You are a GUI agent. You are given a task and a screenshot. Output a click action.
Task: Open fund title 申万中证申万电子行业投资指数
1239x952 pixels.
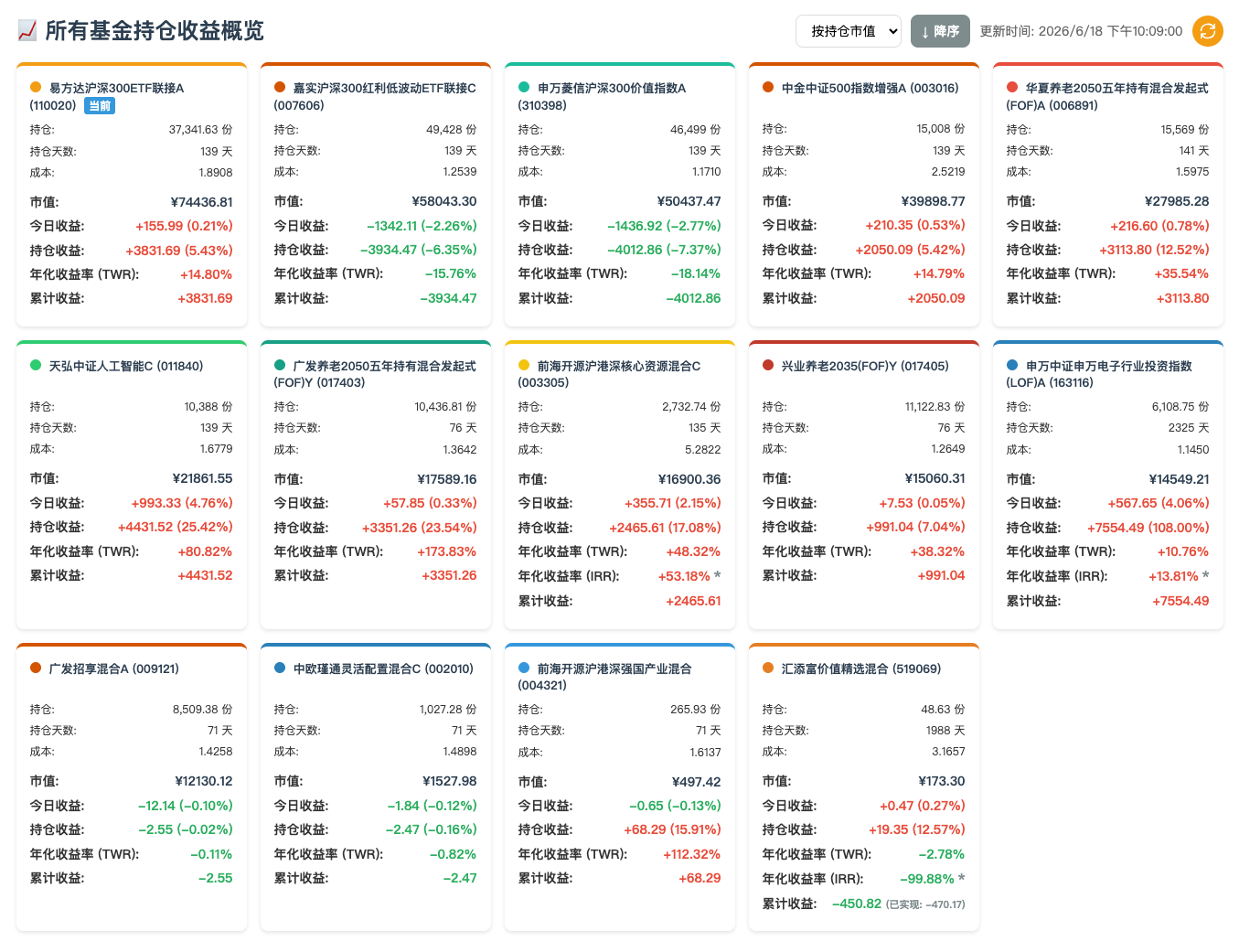[1108, 366]
